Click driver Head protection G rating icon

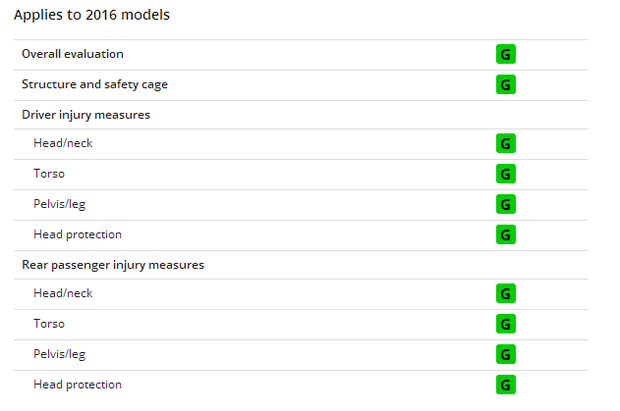pyautogui.click(x=505, y=234)
